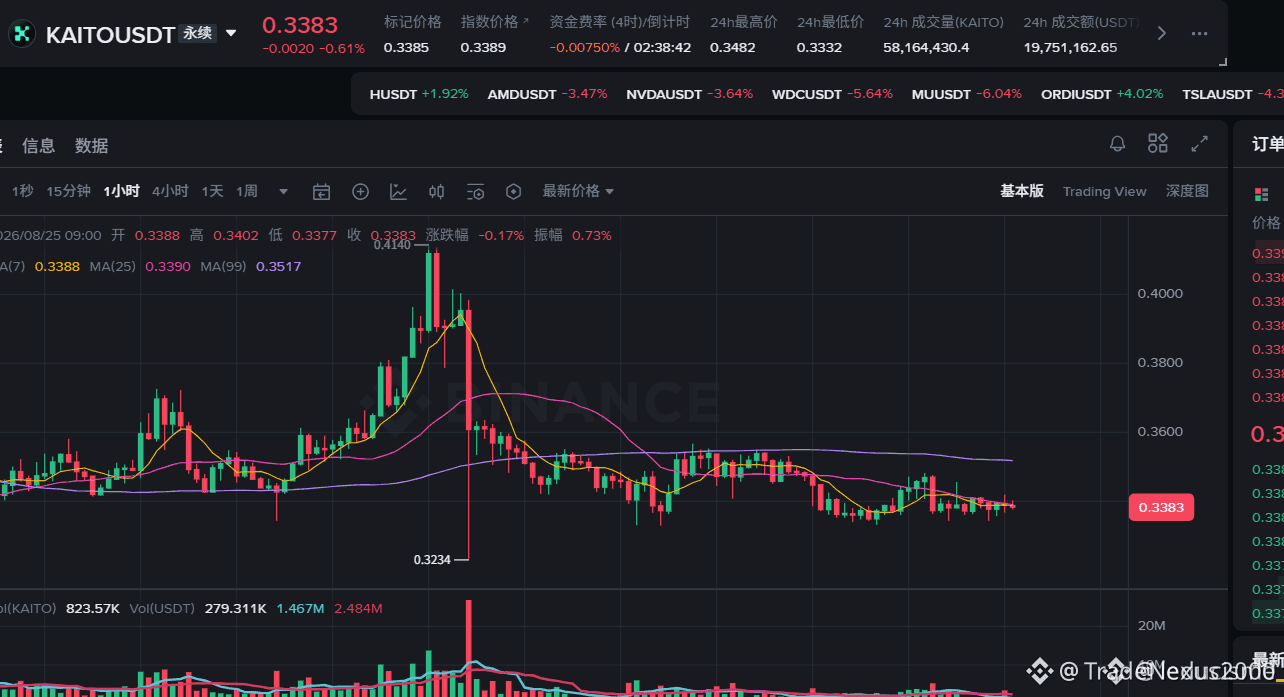Viewport: 1284px width, 697px height.
Task: Click the add-circle plus icon in chart toolbar
Action: [360, 192]
